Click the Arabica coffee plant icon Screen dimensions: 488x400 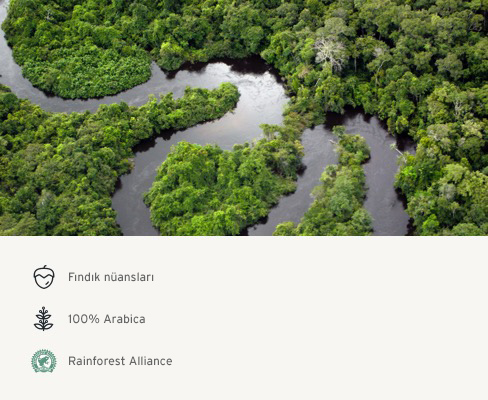tap(44, 319)
